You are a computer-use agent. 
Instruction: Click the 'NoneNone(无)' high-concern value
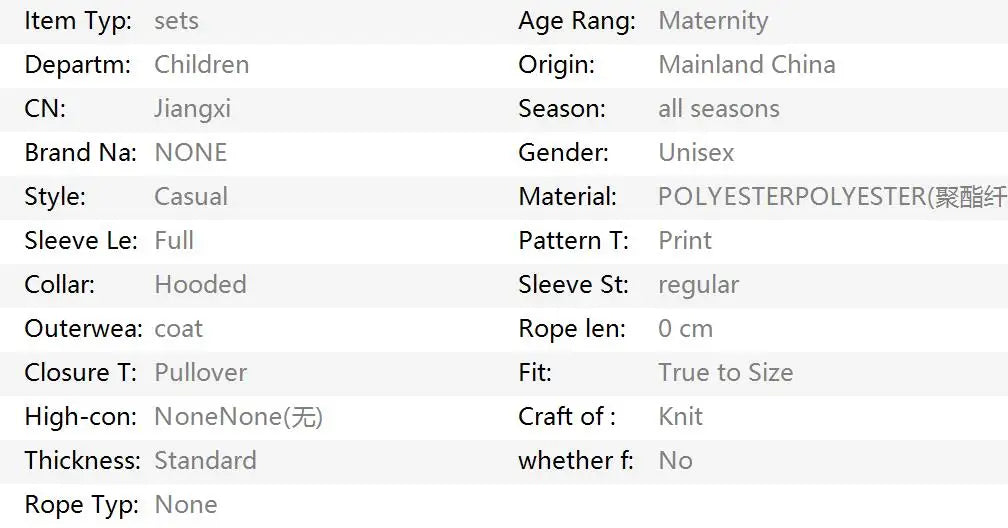tap(238, 417)
